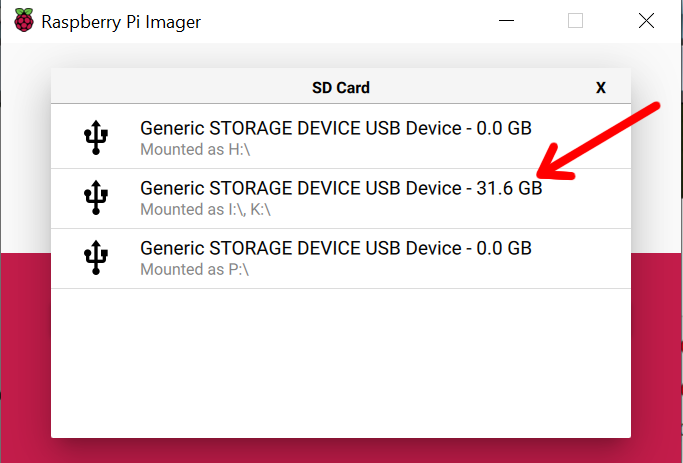Click the 'Mounted as H:\' subtitle
The image size is (683, 463).
pos(195,149)
